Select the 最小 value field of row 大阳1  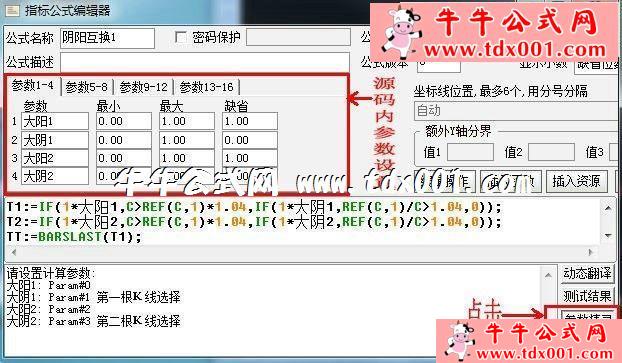tap(123, 121)
